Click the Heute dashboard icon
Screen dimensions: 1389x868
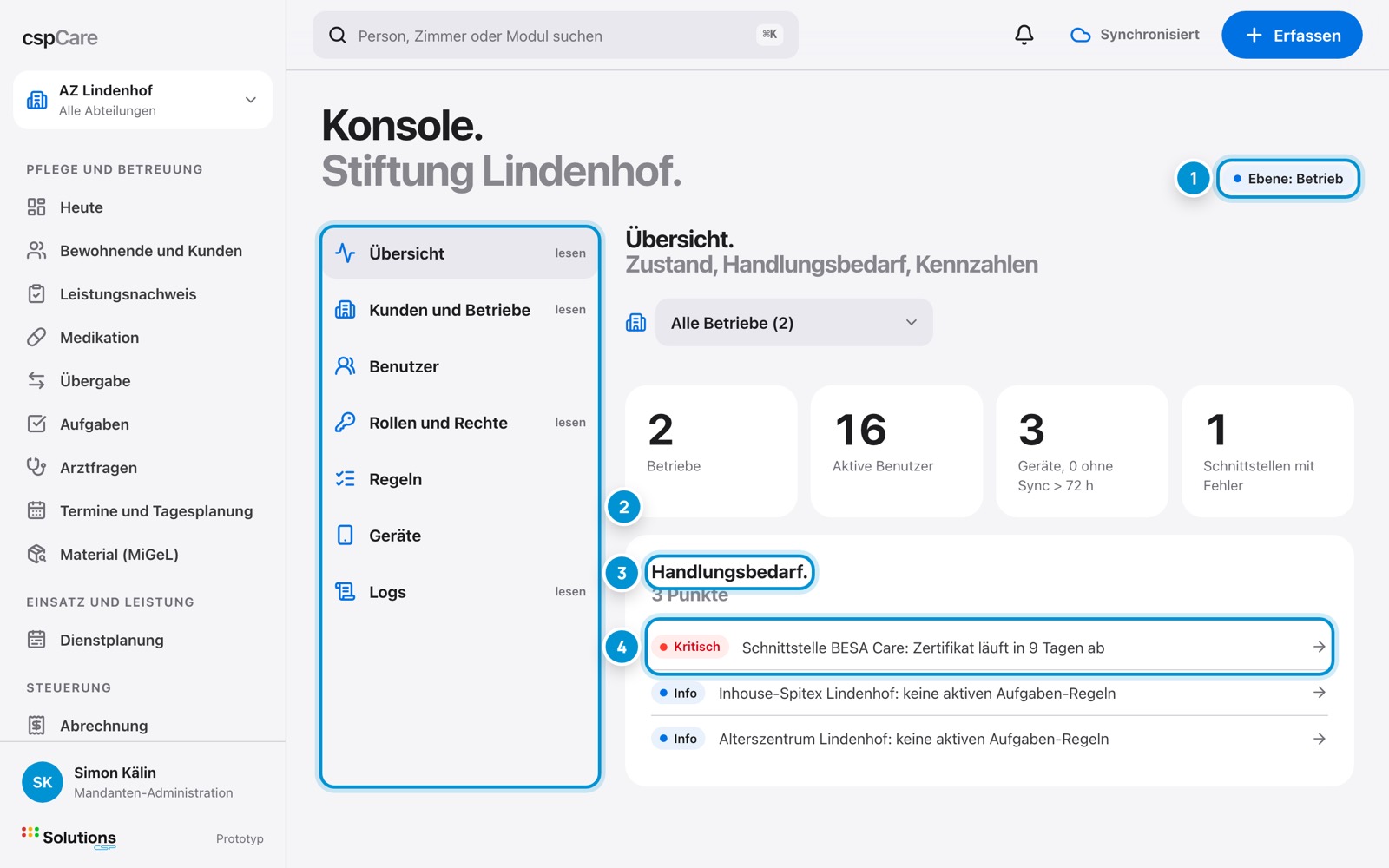36,207
